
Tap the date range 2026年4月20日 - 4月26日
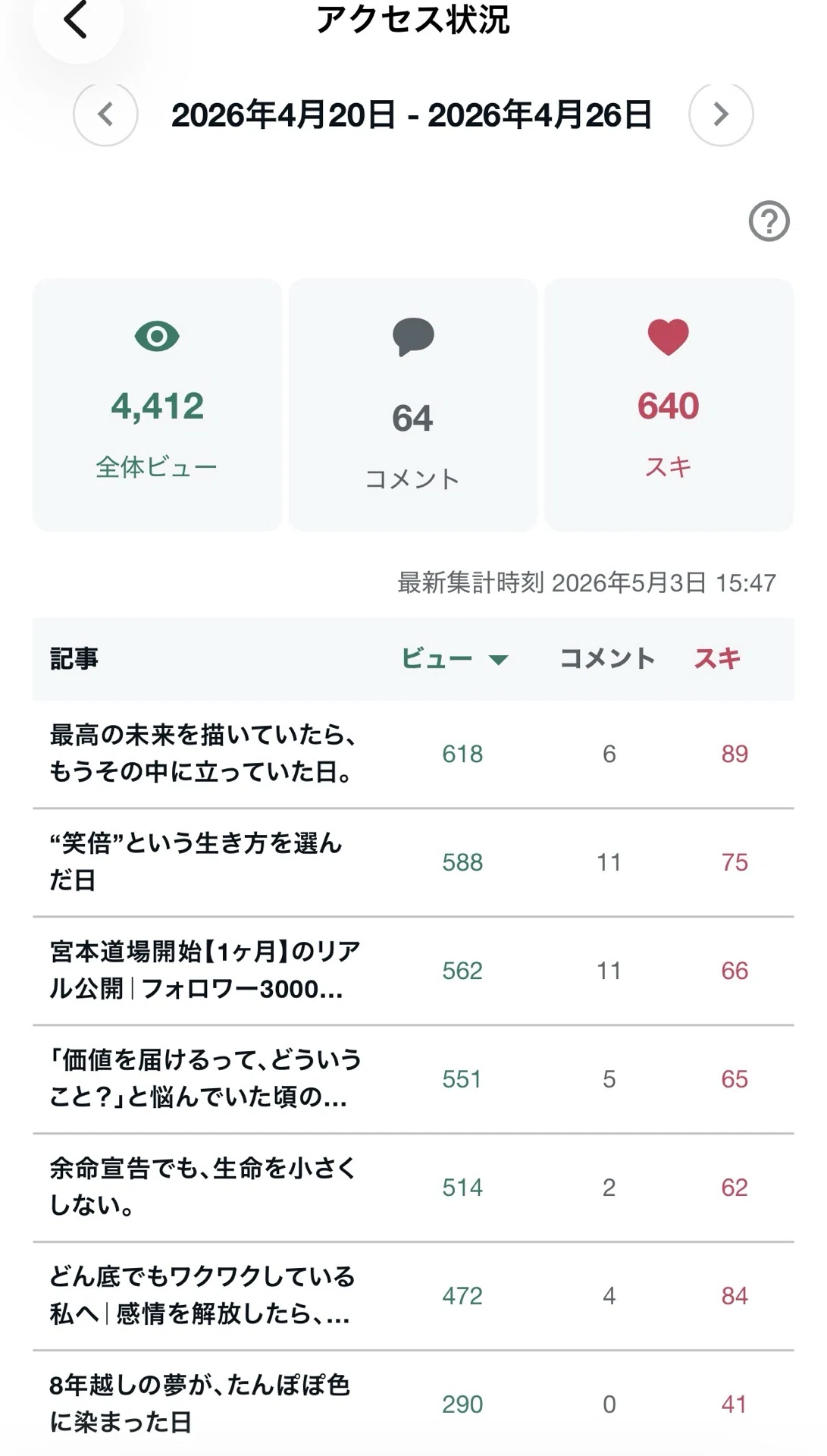point(412,115)
